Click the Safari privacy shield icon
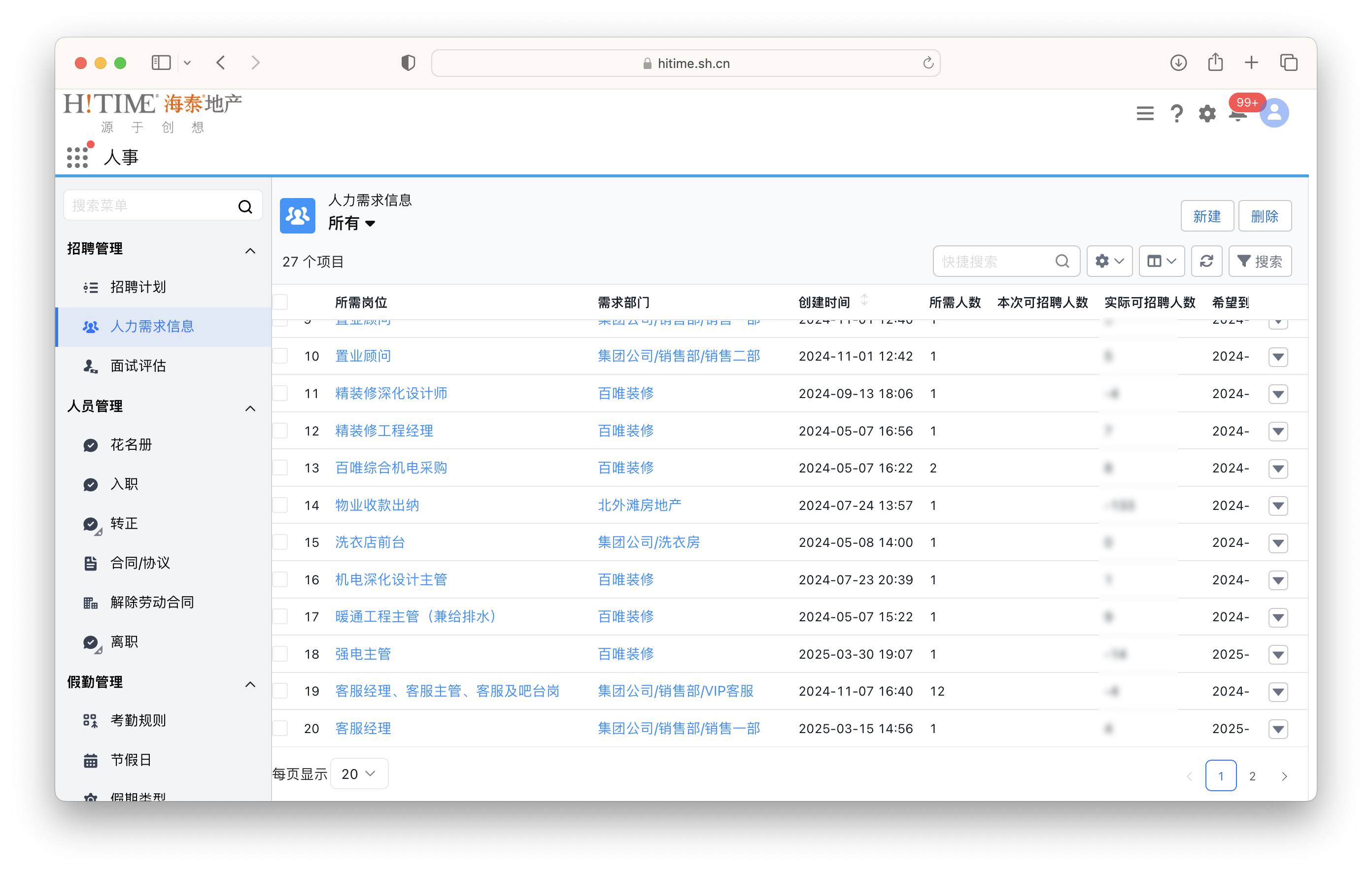Image resolution: width=1372 pixels, height=874 pixels. click(408, 63)
